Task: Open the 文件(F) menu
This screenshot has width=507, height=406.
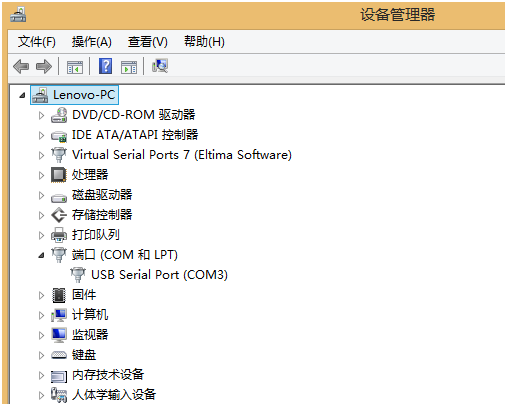Action: pos(37,42)
